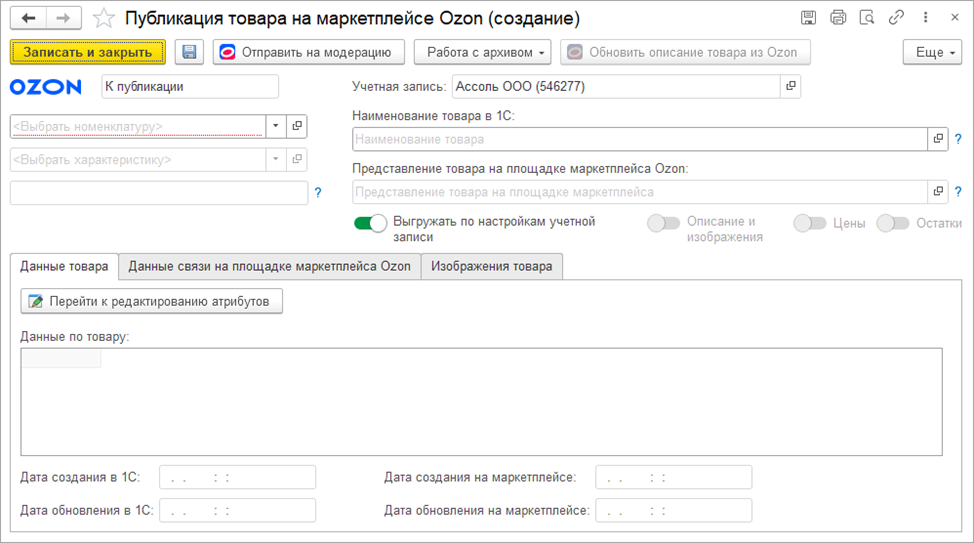This screenshot has width=974, height=543.
Task: Click help question mark next to Наименование товара
Action: (x=957, y=139)
